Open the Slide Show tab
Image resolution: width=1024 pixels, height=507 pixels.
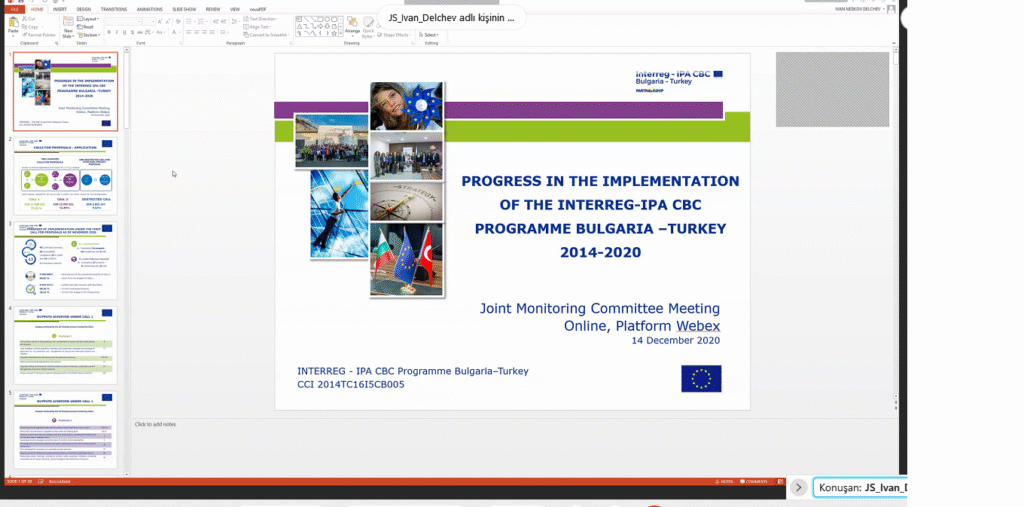coord(183,8)
